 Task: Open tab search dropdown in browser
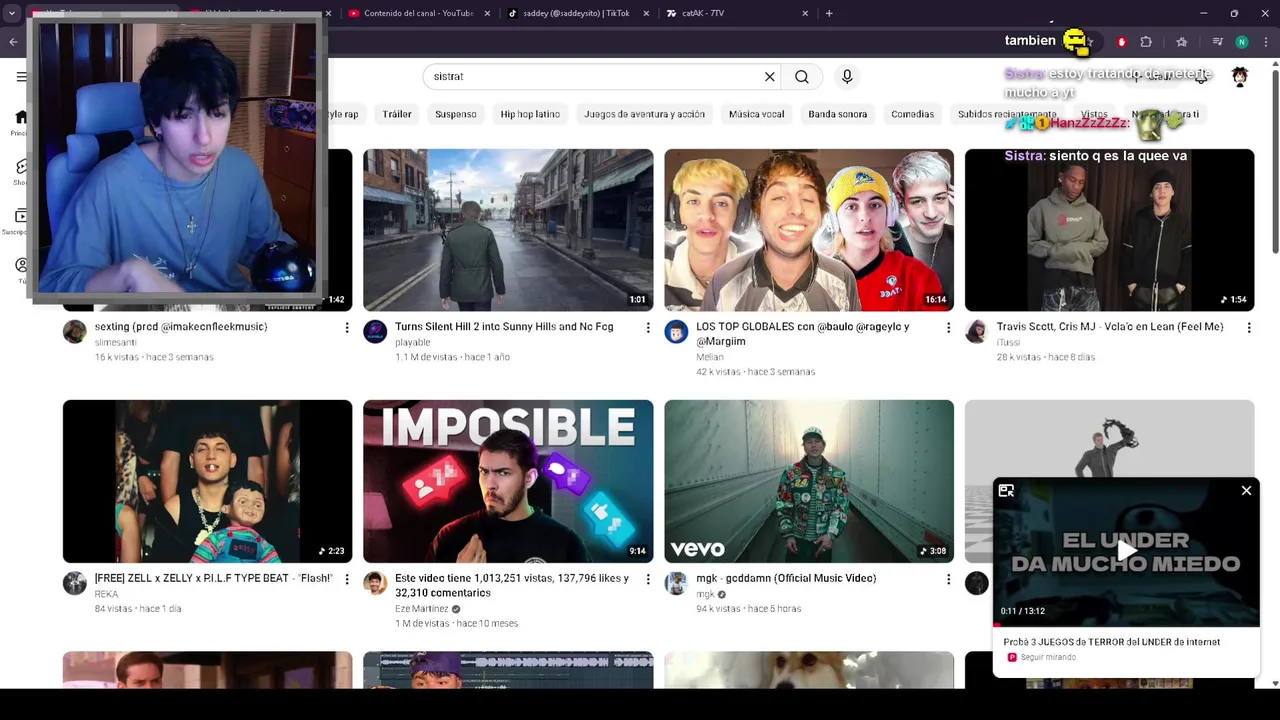(12, 13)
